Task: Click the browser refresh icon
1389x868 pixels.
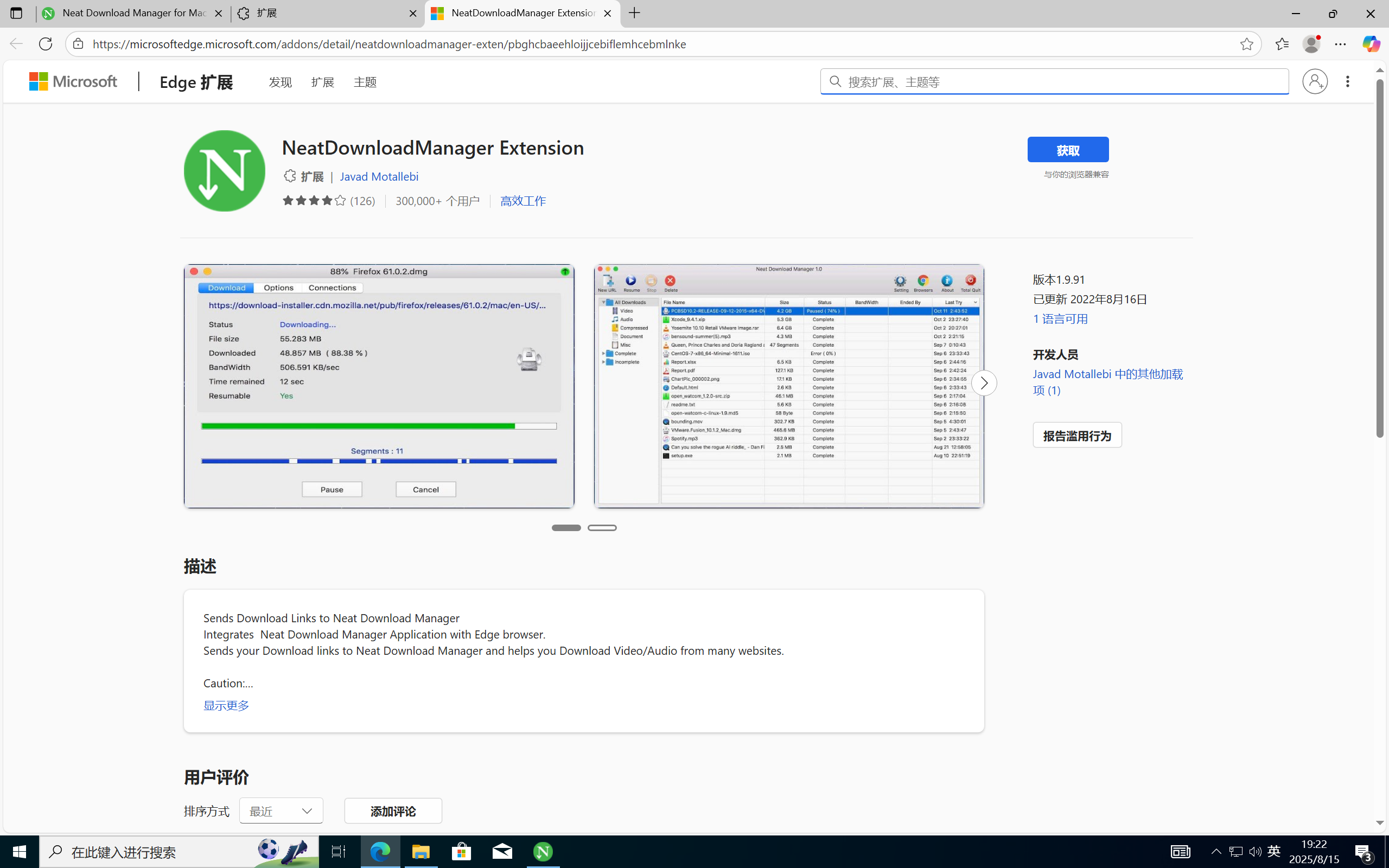Action: 46,44
